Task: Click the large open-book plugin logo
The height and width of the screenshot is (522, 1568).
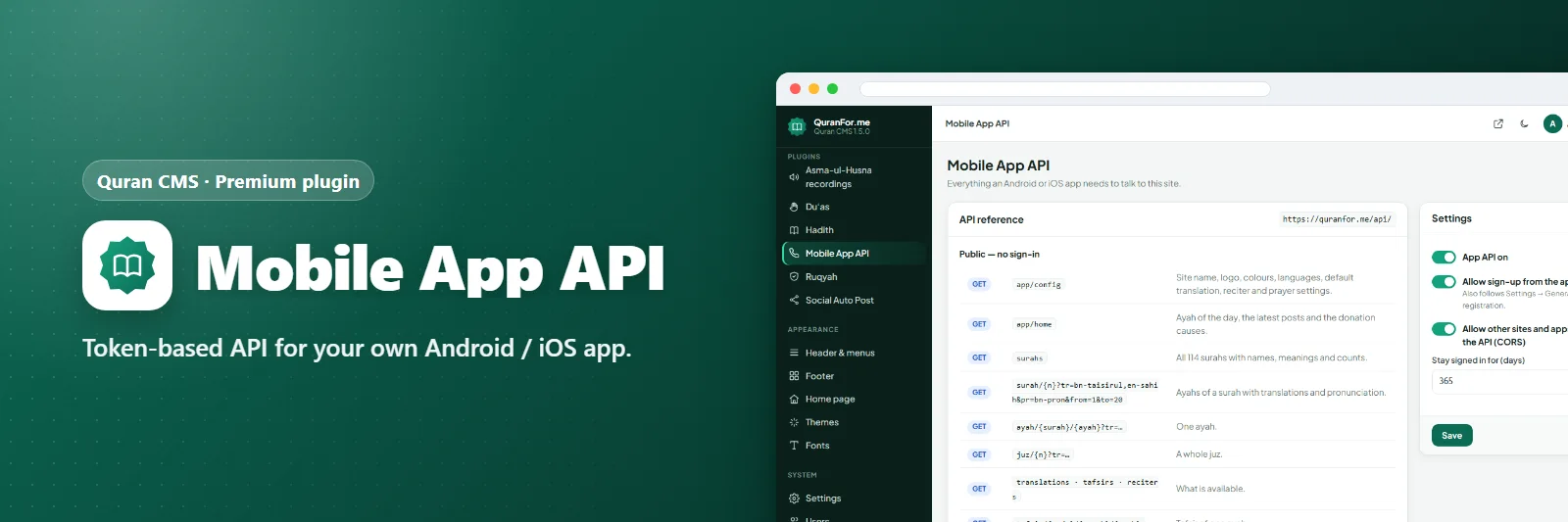Action: 127,265
